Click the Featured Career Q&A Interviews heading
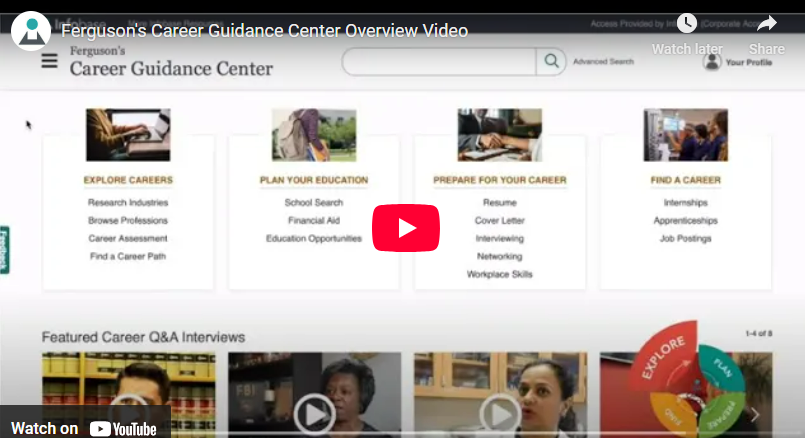This screenshot has width=805, height=438. (143, 337)
